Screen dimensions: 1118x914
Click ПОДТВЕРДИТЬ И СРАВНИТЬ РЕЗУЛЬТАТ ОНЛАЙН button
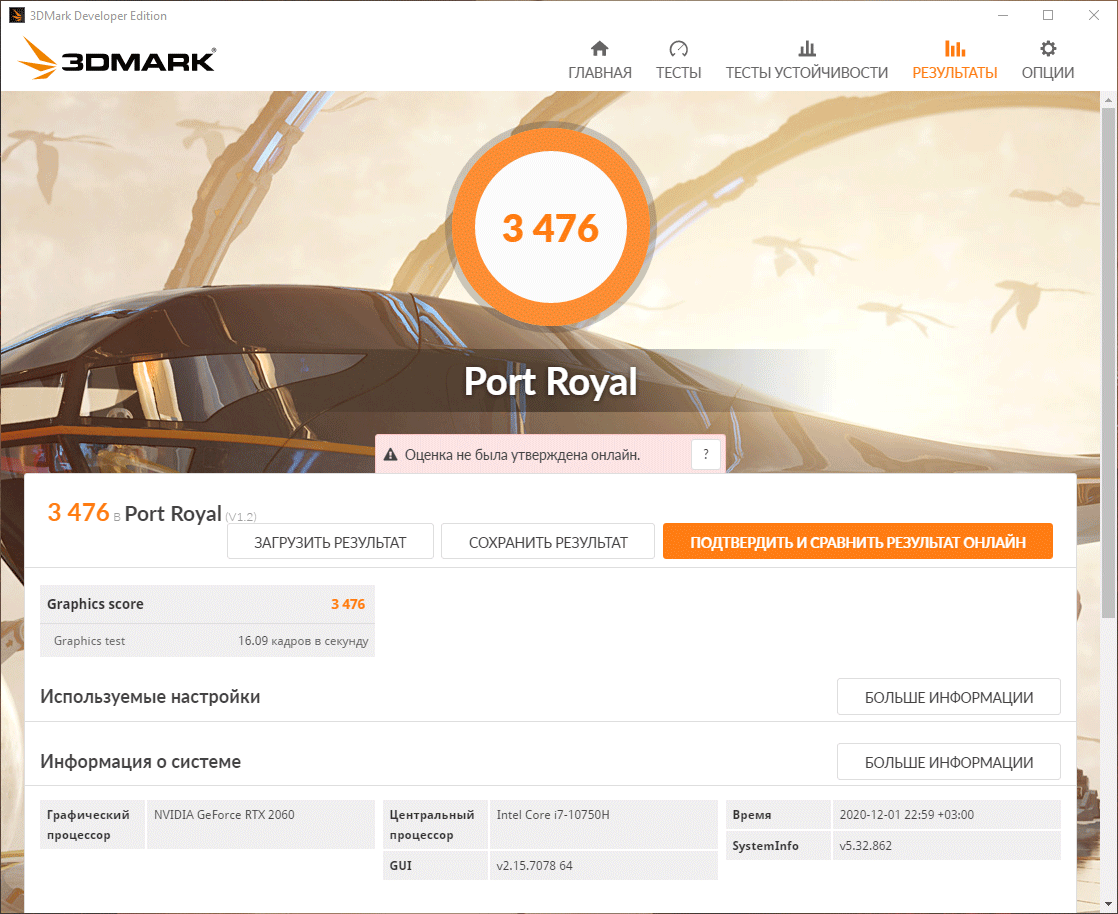pyautogui.click(x=858, y=542)
